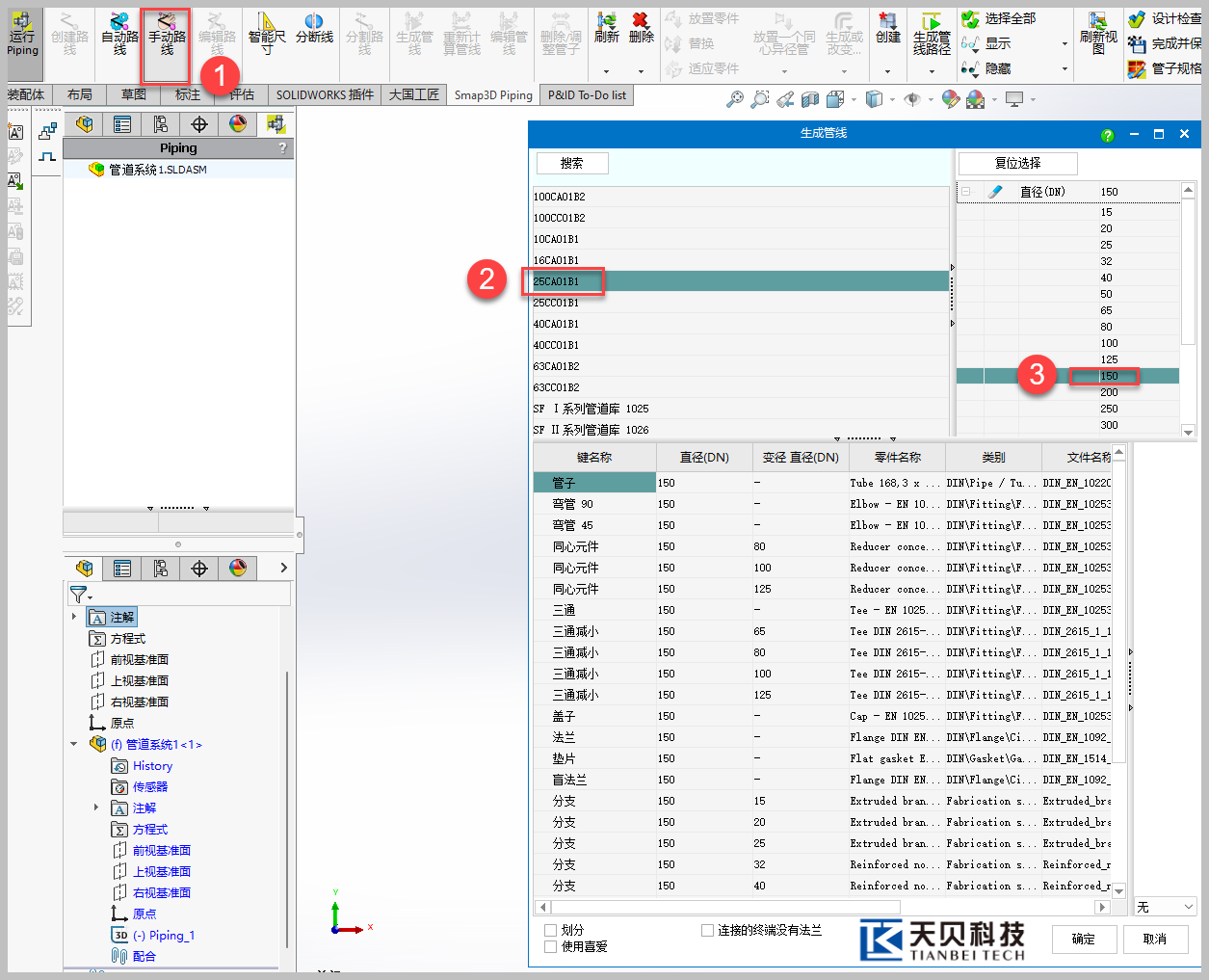Expand the 注解 tree node

[75, 617]
